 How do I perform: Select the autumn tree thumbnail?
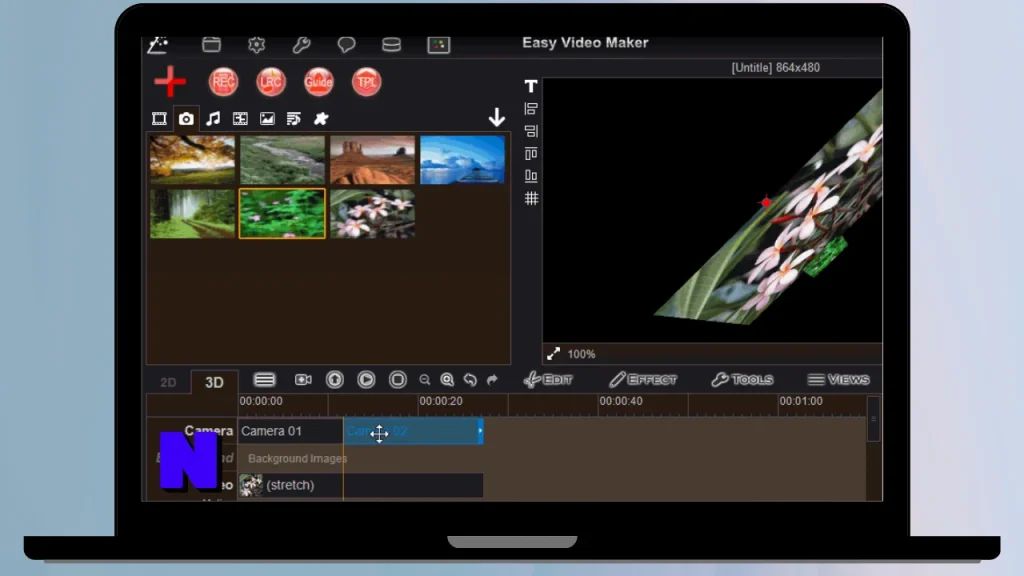click(192, 160)
